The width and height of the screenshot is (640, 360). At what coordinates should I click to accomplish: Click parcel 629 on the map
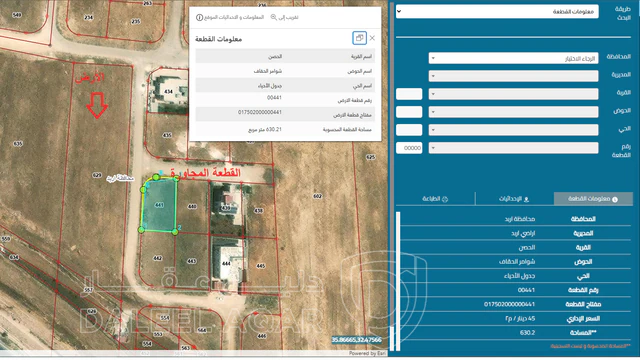point(97,175)
